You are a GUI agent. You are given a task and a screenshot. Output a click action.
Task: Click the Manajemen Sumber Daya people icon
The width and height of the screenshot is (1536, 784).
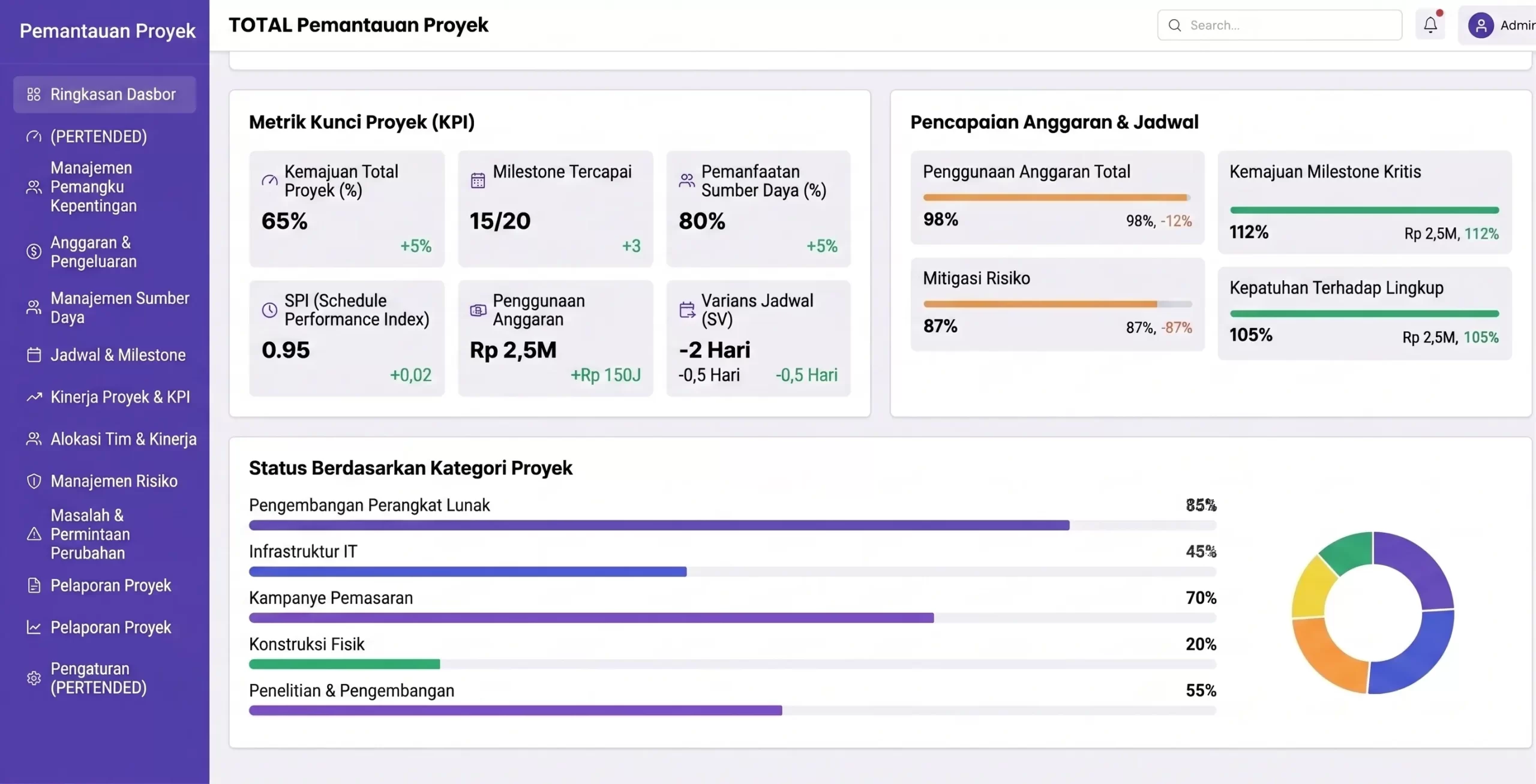coord(34,308)
